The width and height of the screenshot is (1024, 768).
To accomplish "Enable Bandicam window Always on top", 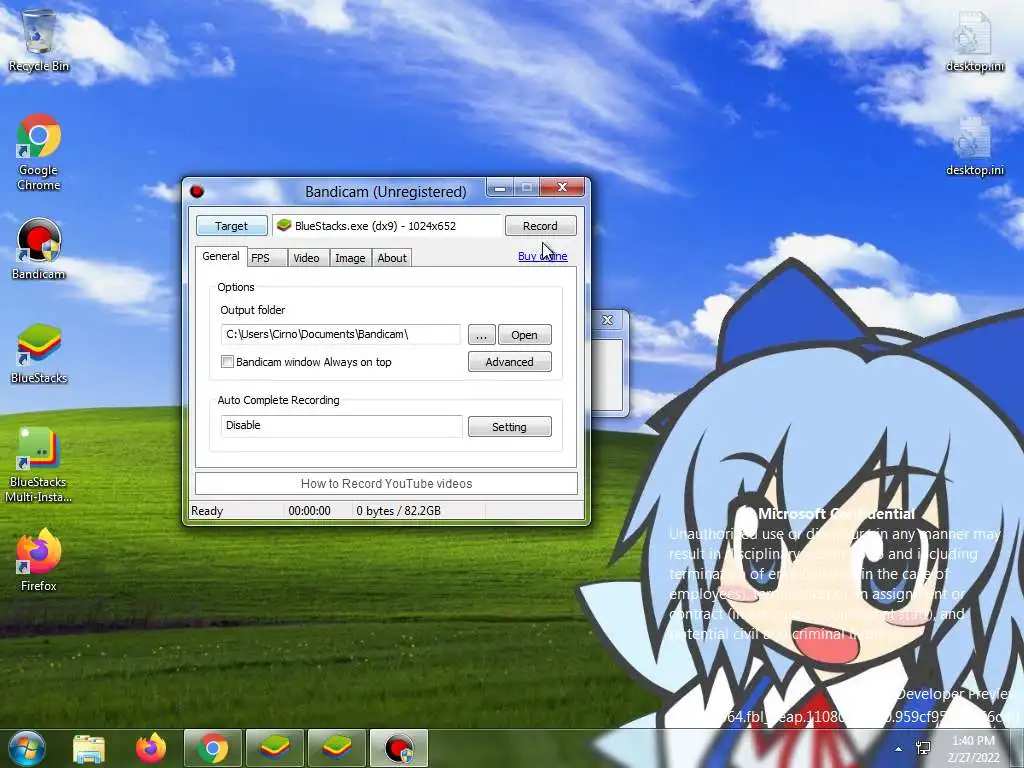I will coord(227,361).
